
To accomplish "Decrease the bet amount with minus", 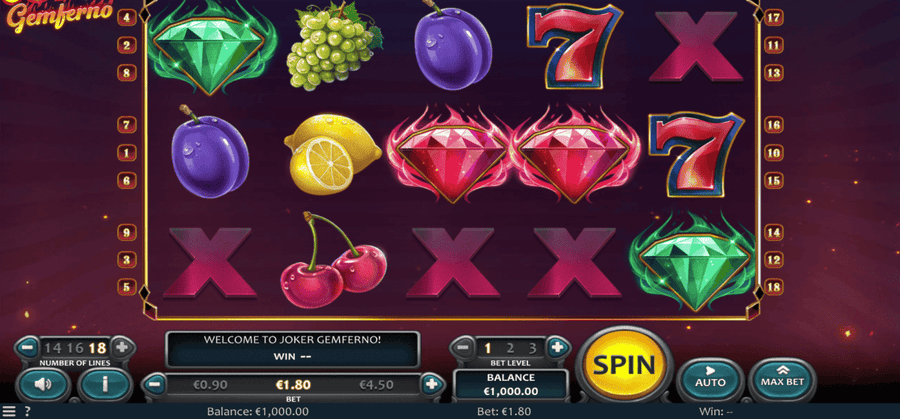I will click(x=154, y=385).
